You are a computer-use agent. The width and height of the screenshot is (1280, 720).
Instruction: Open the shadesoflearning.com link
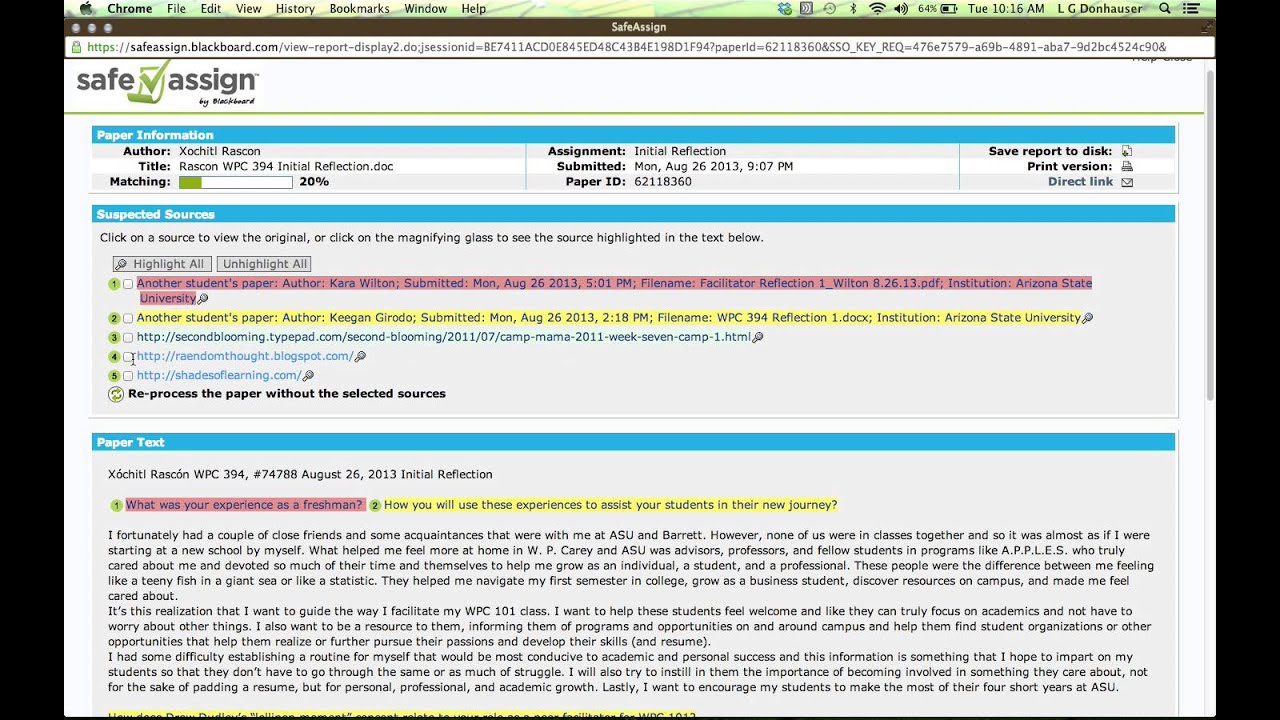click(219, 376)
